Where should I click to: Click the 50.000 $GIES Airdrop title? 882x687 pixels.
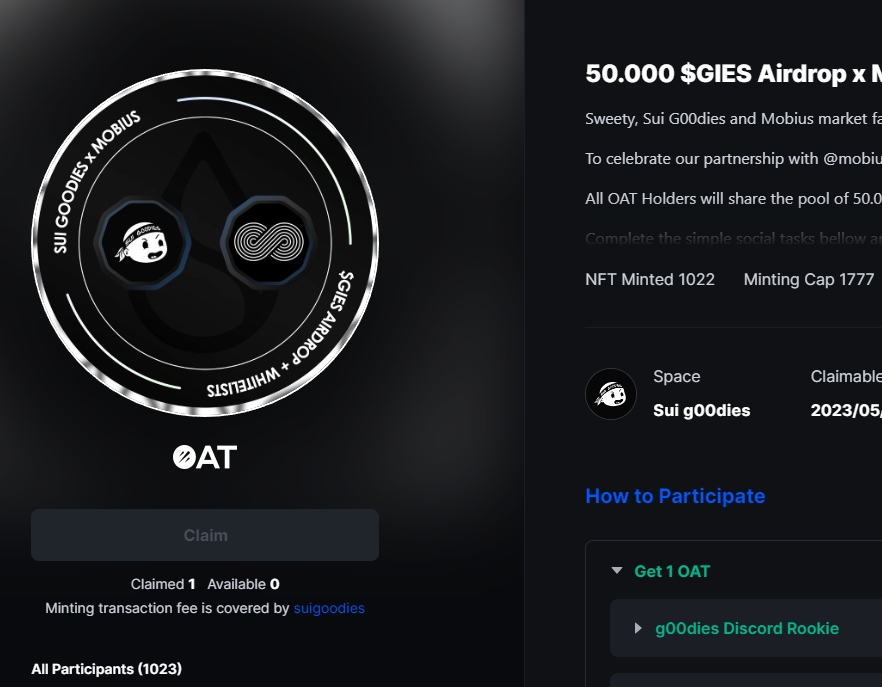(734, 74)
